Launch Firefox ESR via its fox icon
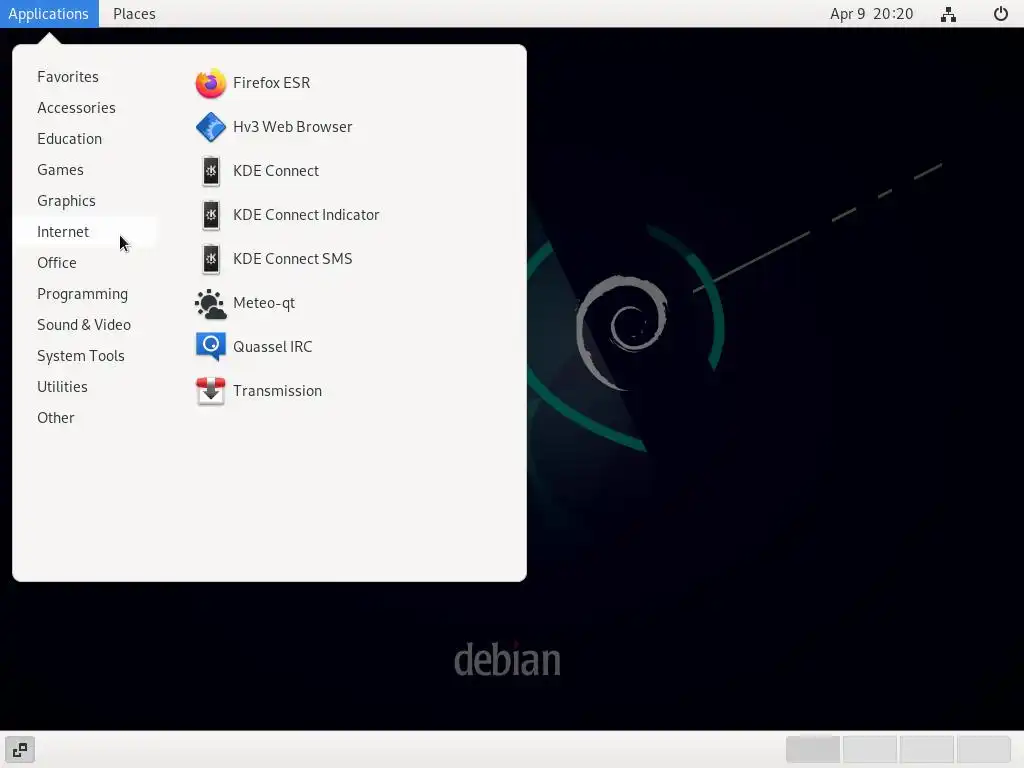This screenshot has width=1024, height=768. tap(210, 83)
